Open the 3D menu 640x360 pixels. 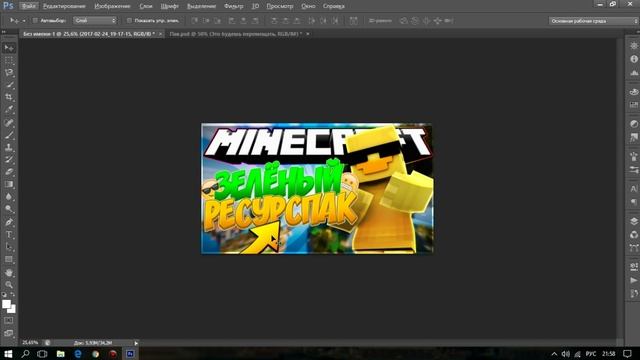click(x=255, y=6)
